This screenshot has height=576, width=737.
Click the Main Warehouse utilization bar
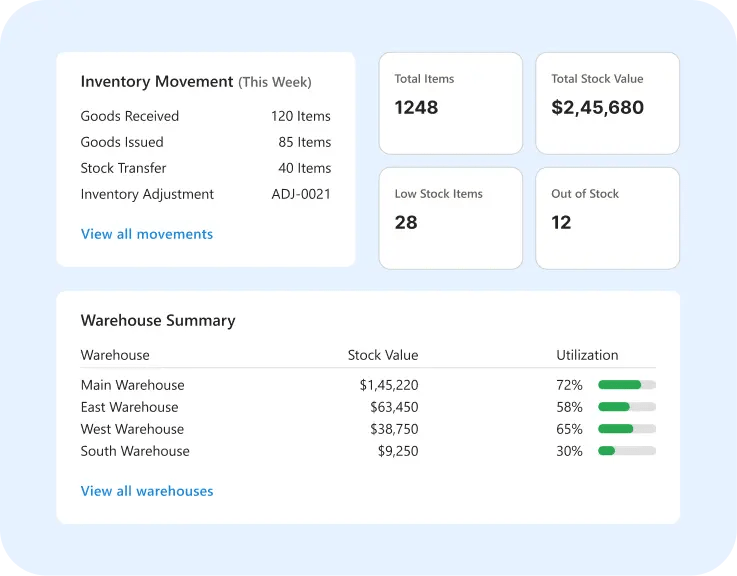pos(627,385)
